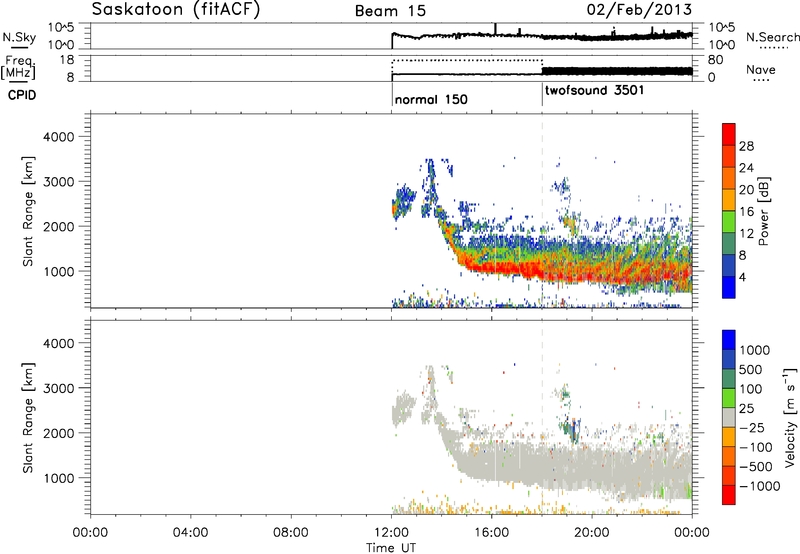This screenshot has height=554, width=800.
Task: Click the N.Sky axis label
Action: coord(19,37)
